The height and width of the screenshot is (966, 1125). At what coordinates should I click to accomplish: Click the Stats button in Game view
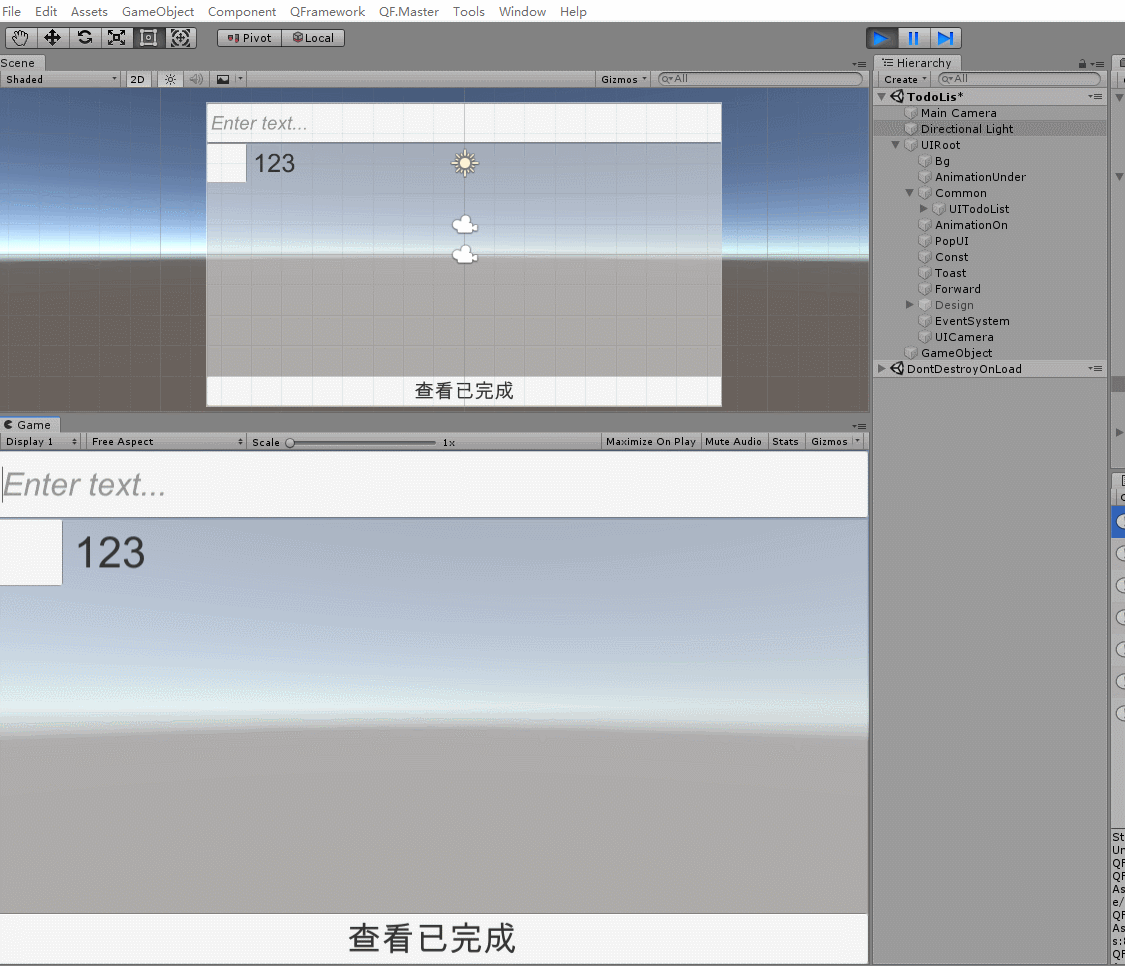(x=785, y=441)
